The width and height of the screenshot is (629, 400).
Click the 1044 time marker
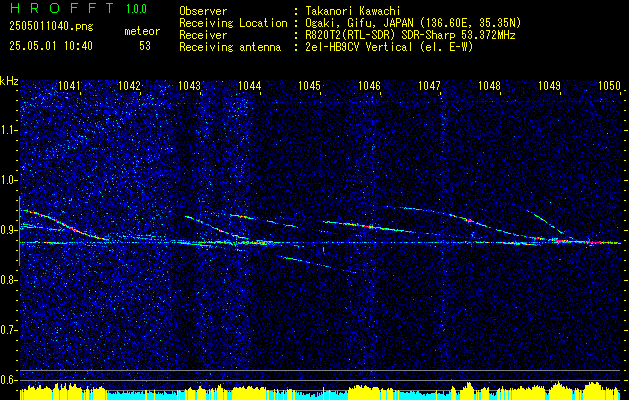pos(250,85)
